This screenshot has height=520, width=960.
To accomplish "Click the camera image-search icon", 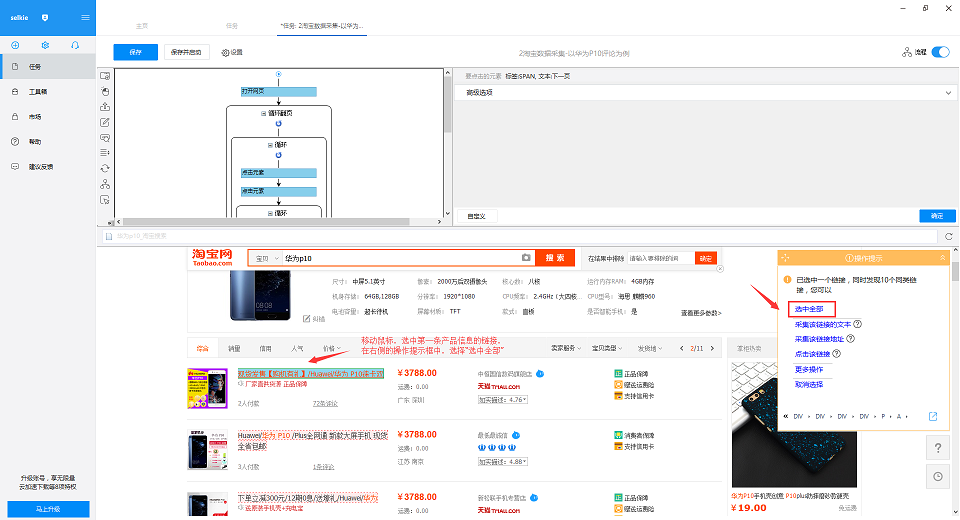I will click(x=526, y=258).
